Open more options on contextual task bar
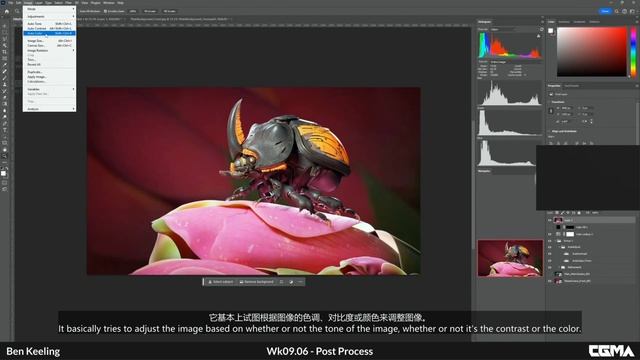This screenshot has height=360, width=640. coord(300,282)
